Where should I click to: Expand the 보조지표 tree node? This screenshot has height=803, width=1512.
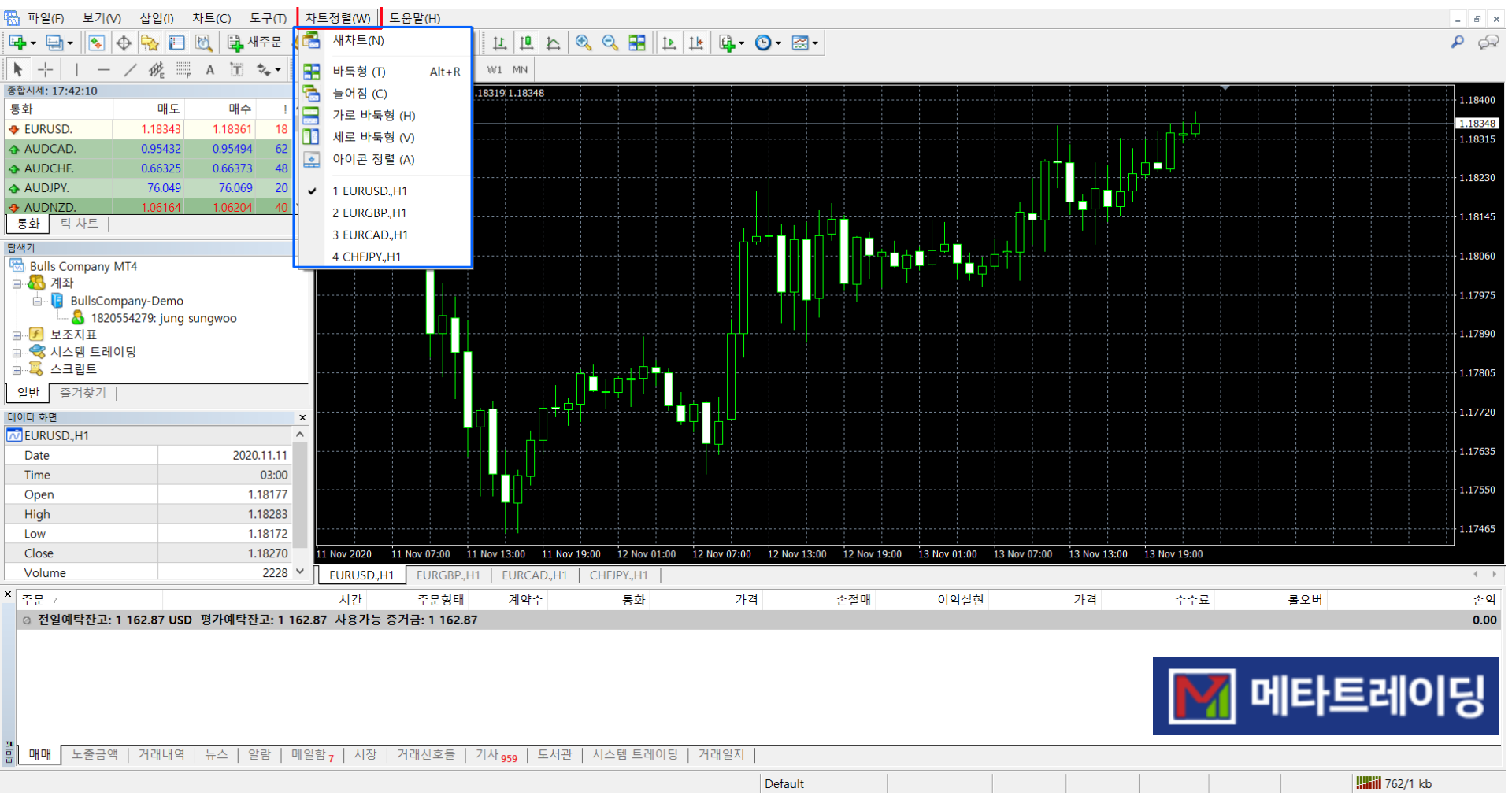(x=17, y=335)
